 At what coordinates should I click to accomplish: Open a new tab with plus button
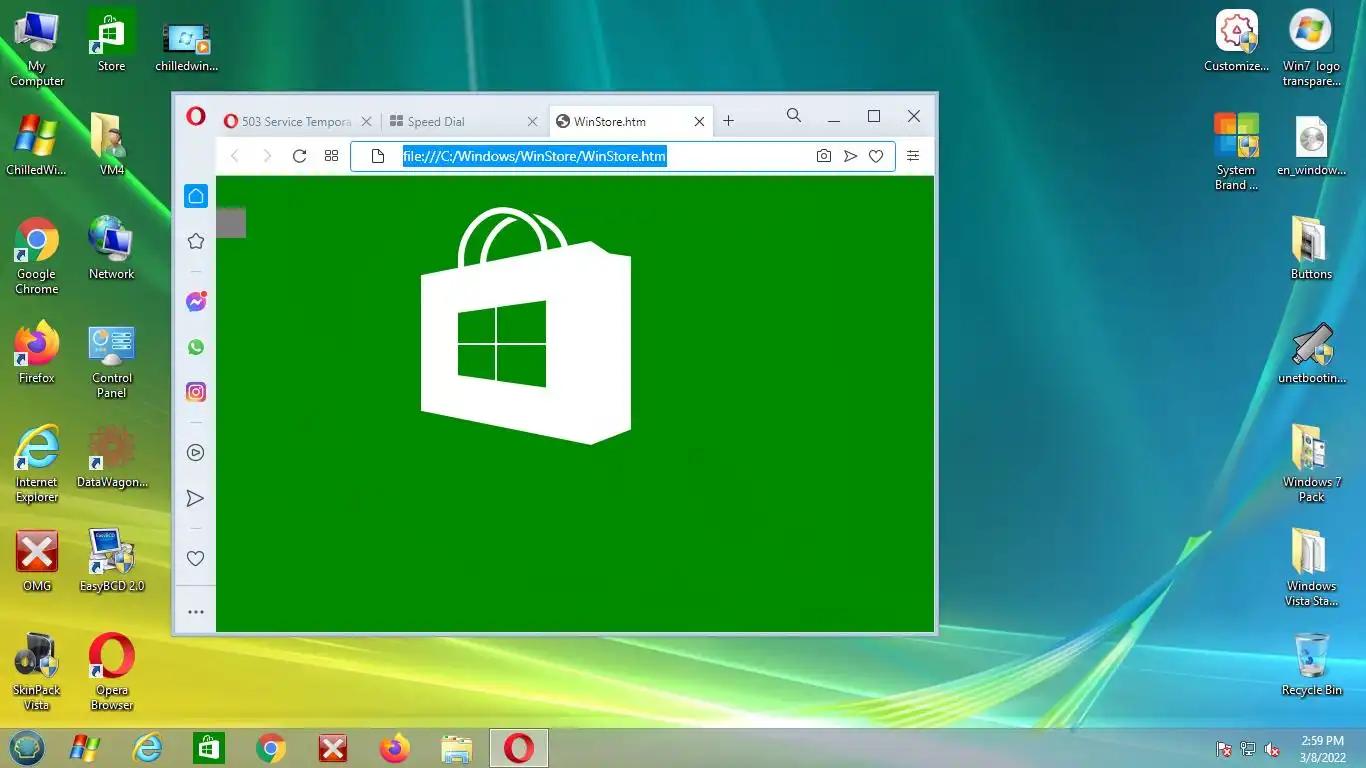pyautogui.click(x=728, y=121)
